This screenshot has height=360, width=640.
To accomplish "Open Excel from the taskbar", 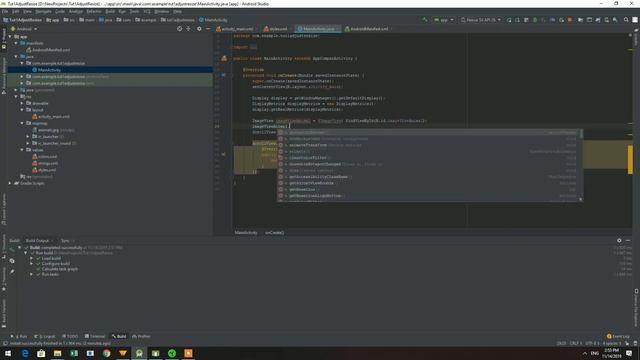I will (74, 353).
